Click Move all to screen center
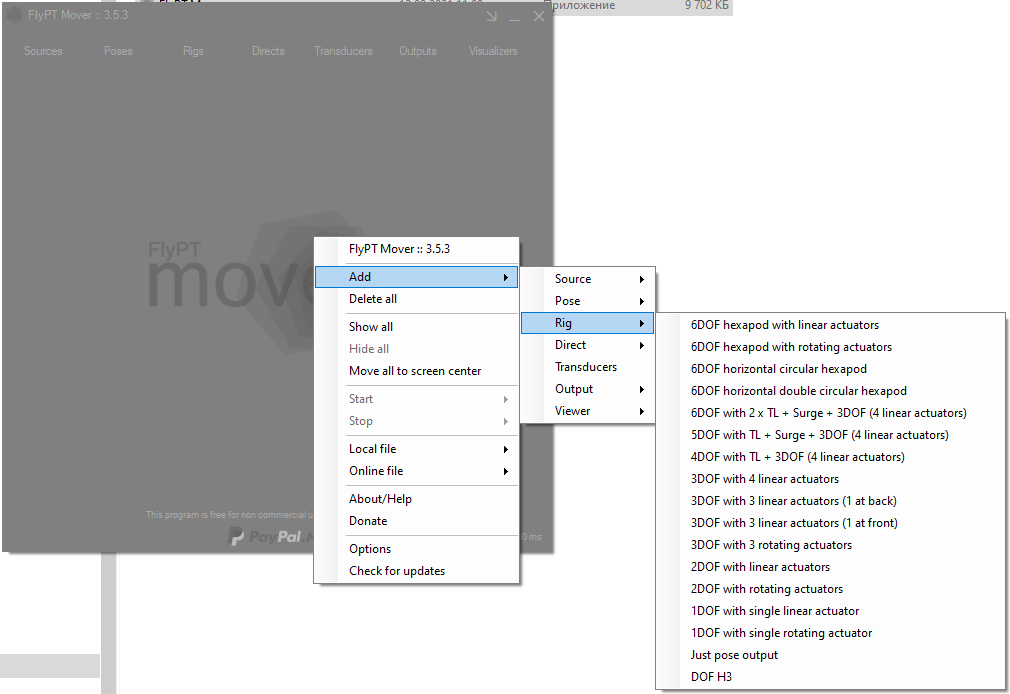 click(x=416, y=371)
